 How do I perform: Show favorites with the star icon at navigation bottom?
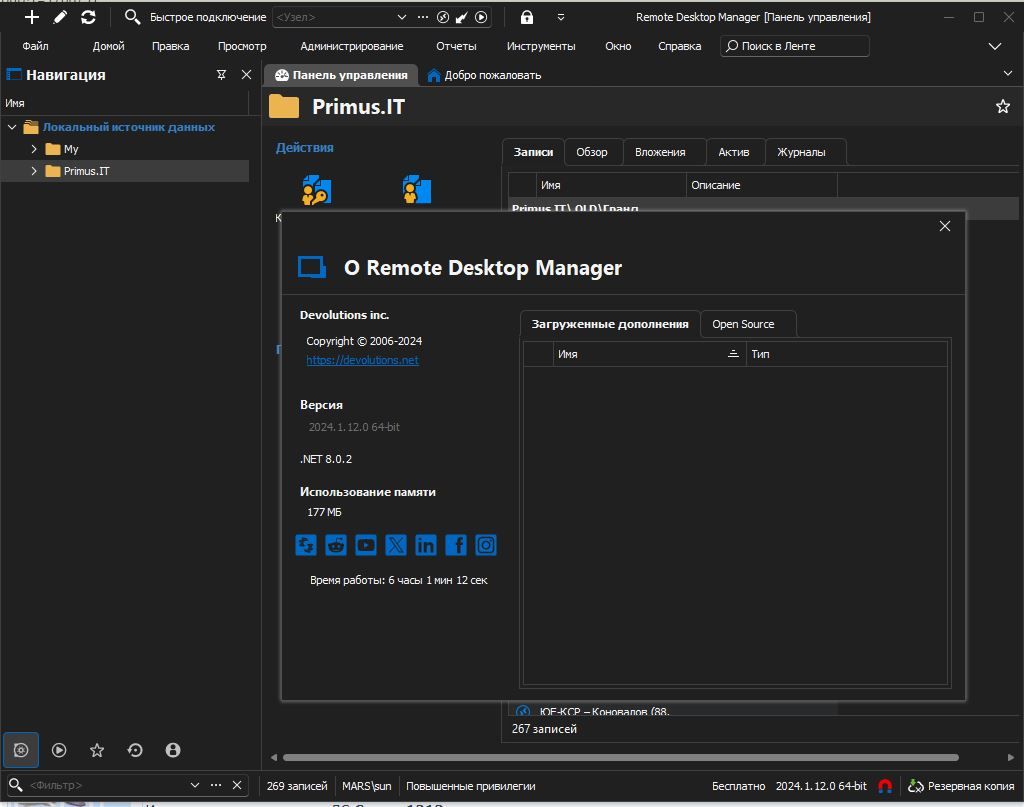[97, 750]
